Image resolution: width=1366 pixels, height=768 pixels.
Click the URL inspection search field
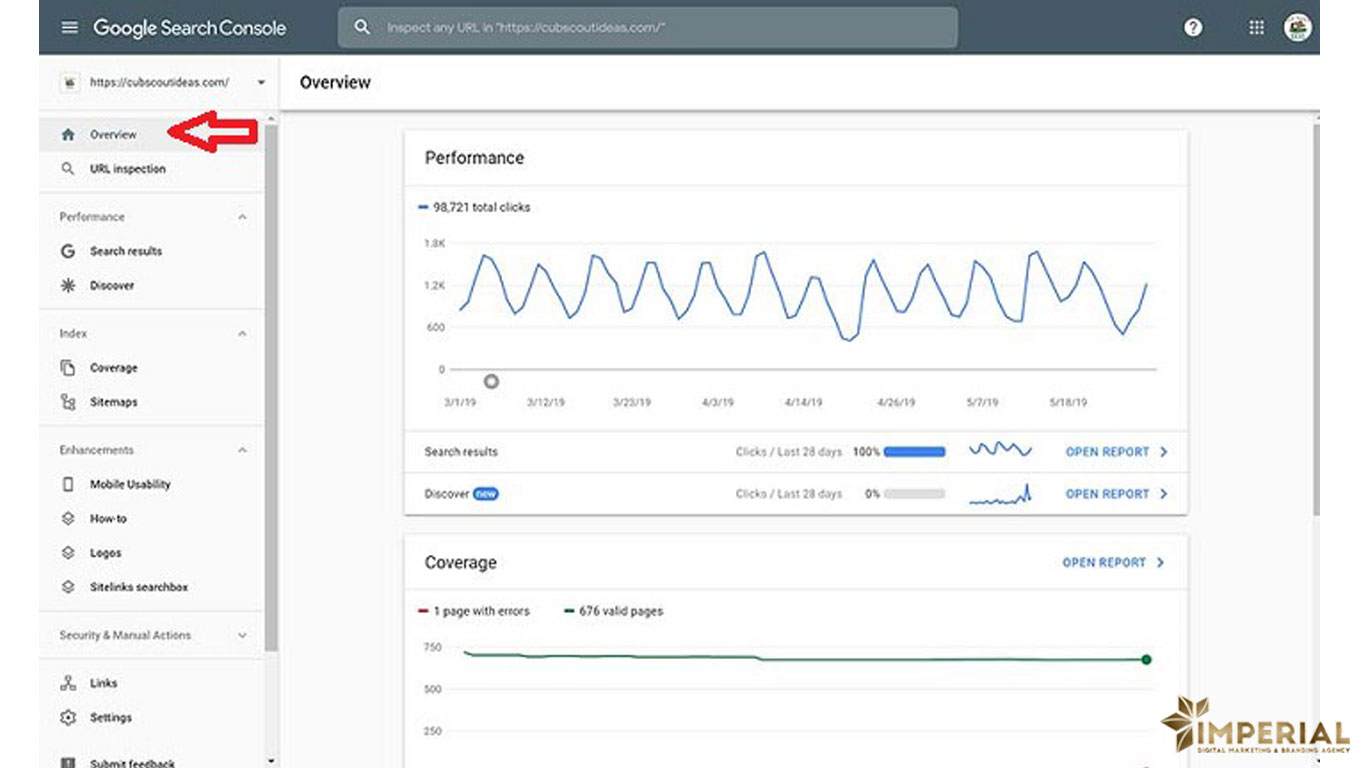647,28
